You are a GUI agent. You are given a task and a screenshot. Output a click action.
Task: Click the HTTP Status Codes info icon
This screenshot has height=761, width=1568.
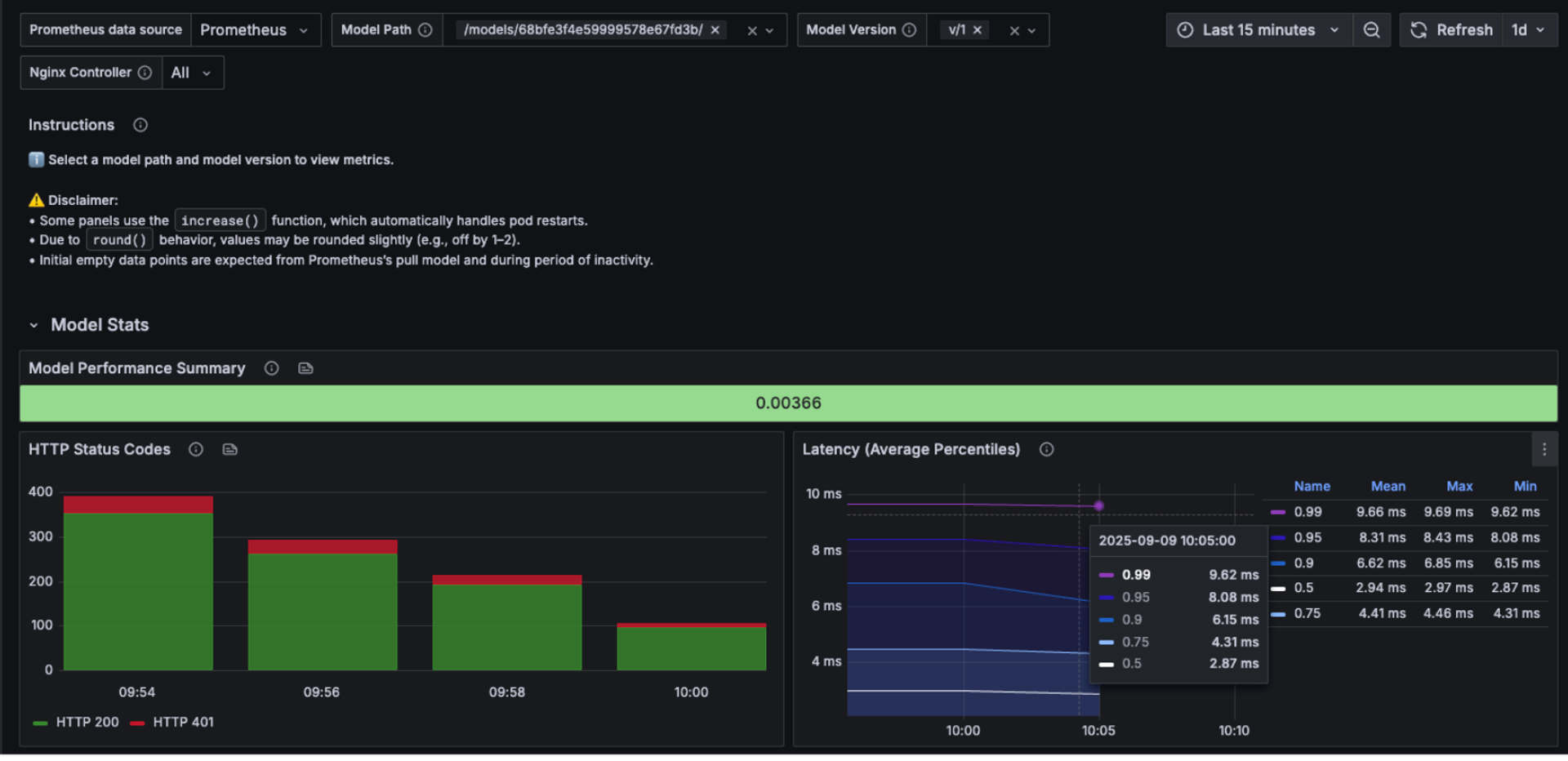[x=196, y=450]
